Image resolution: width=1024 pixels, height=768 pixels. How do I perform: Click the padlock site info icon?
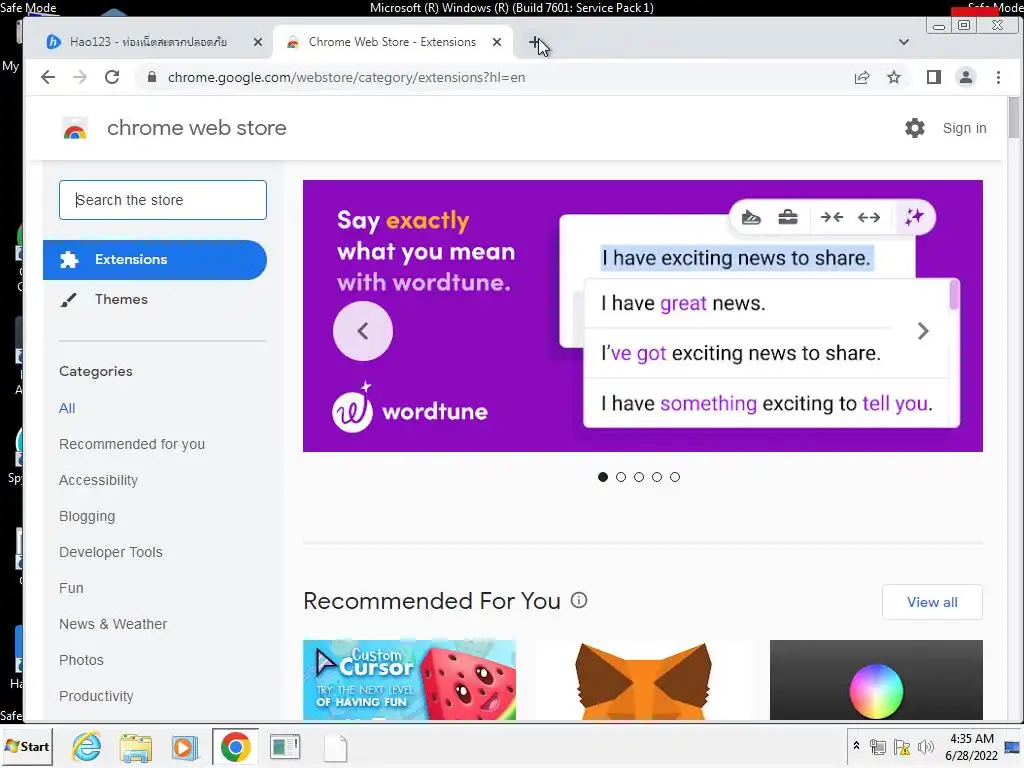point(152,77)
